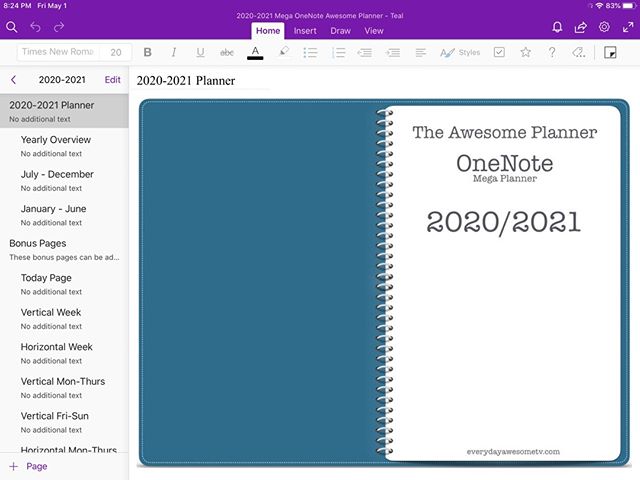Select the 2020-2021 section title
640x480 pixels.
(62, 80)
